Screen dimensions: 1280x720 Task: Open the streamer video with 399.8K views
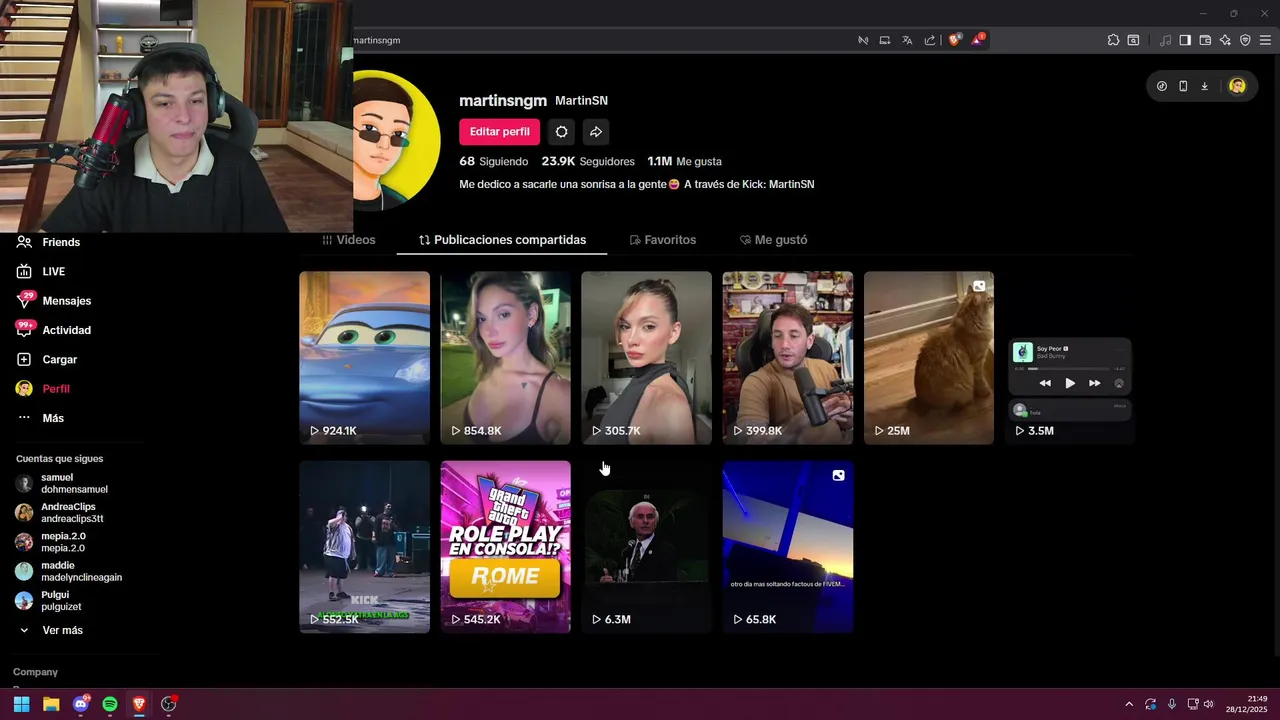click(x=788, y=358)
